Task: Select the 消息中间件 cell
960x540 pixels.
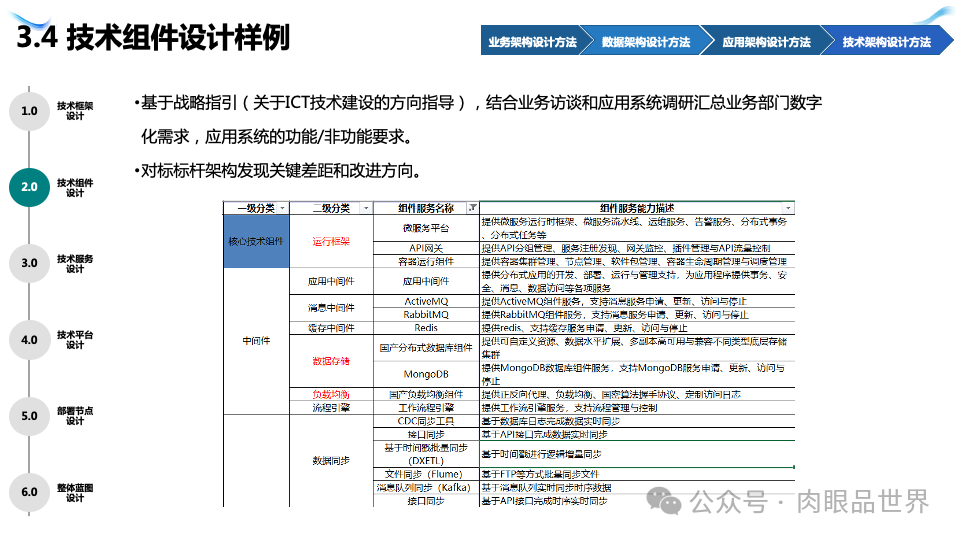Action: pyautogui.click(x=331, y=307)
